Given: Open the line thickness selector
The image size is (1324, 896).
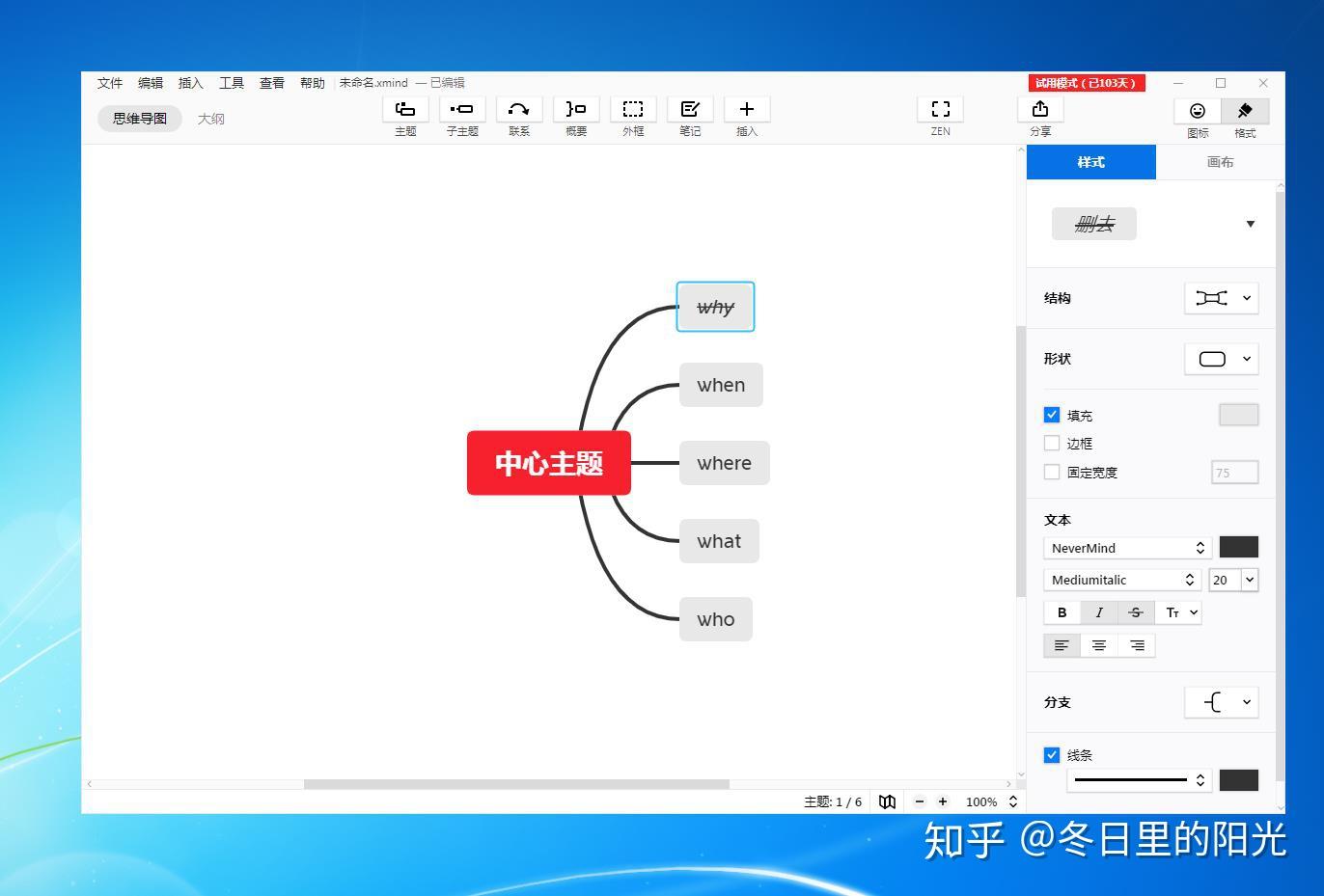Looking at the screenshot, I should pos(1139,780).
